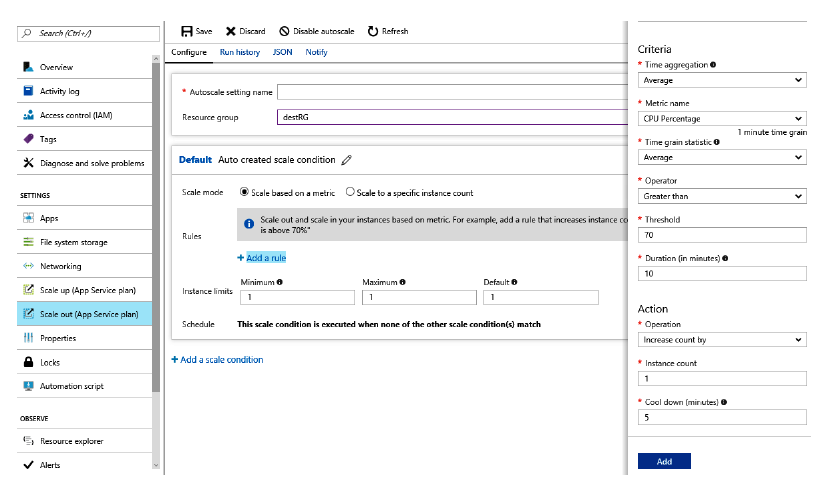Open the Operation dropdown under Action
Viewport: 826px width, 489px height.
[x=721, y=340]
